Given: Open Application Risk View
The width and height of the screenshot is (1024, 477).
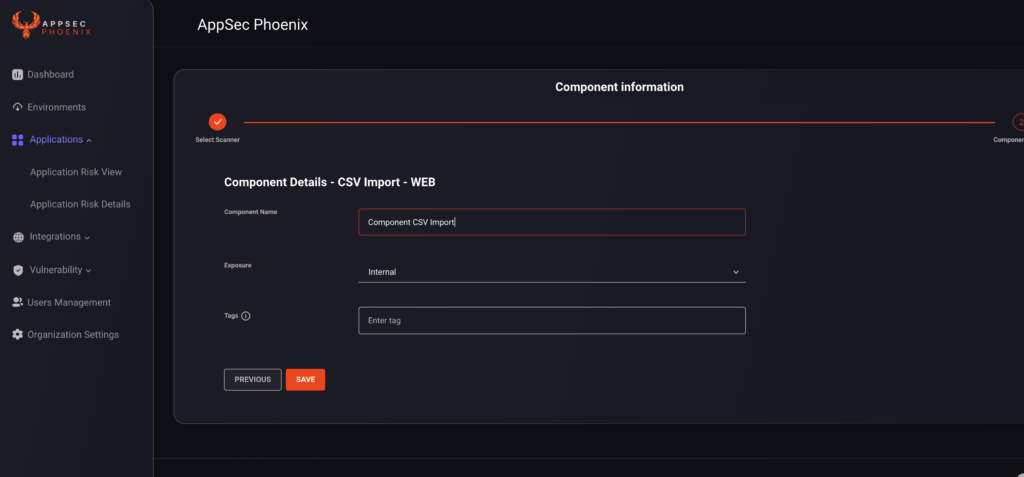Looking at the screenshot, I should [76, 172].
